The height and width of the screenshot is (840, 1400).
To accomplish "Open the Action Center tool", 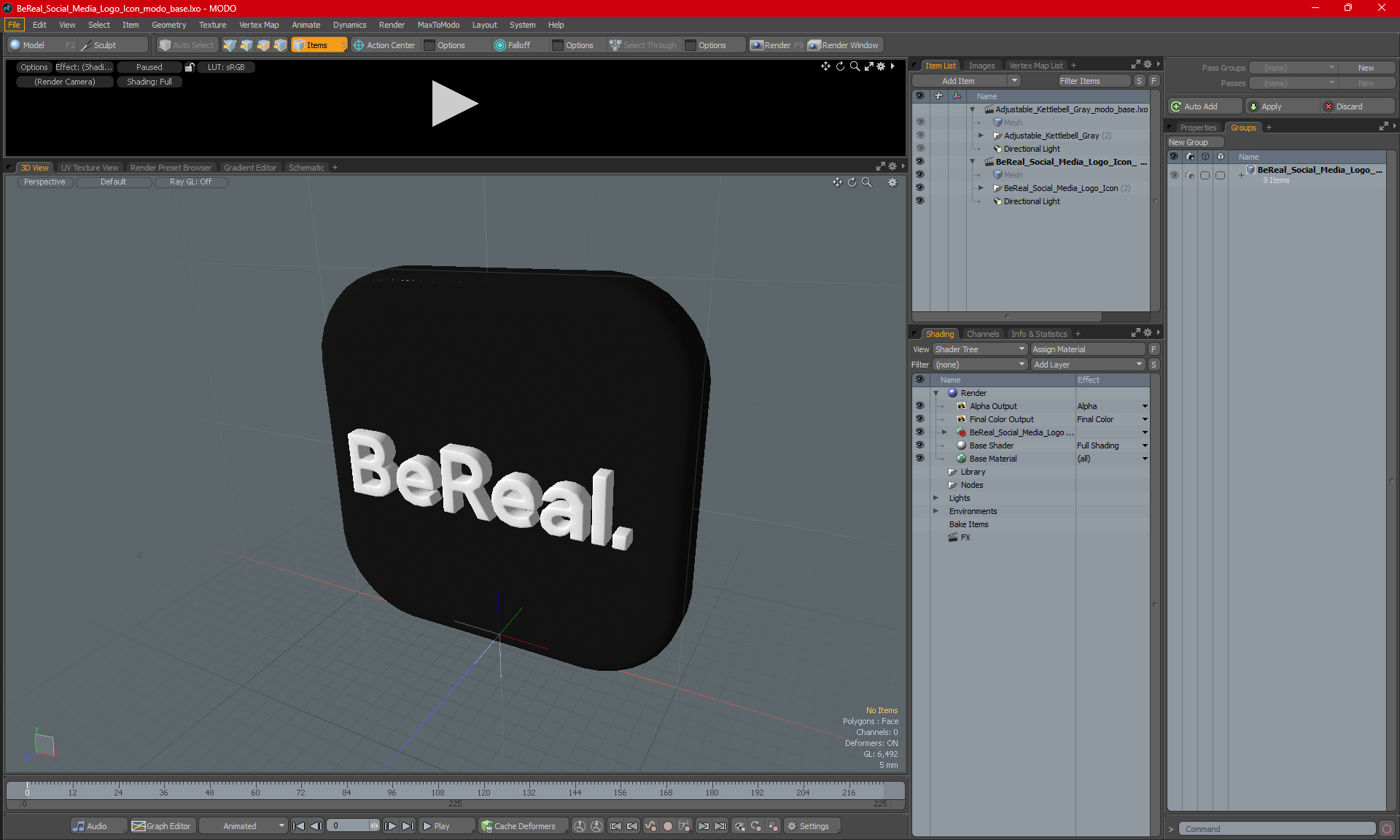I will (384, 45).
